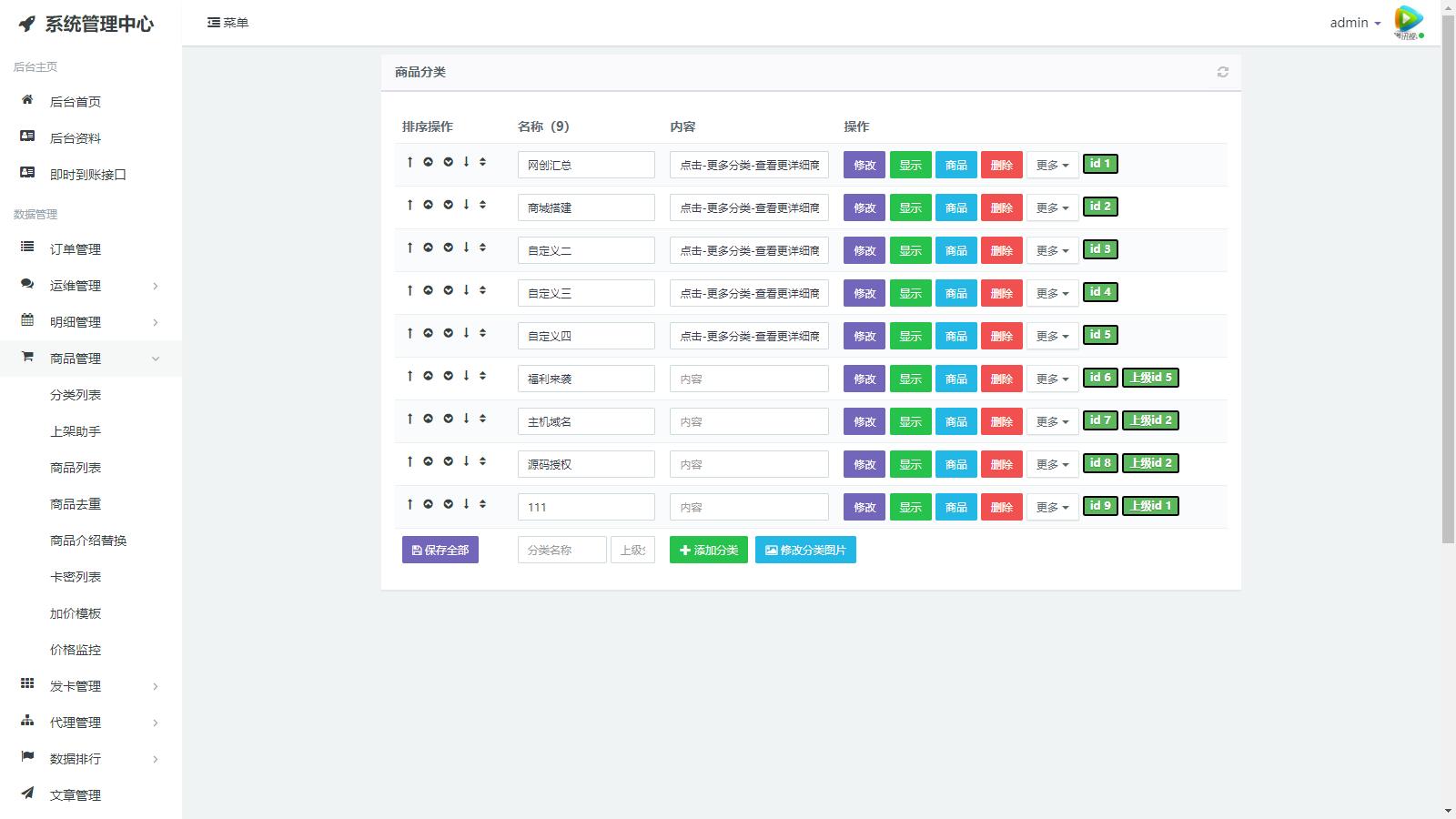
Task: Click the 上级id 5 badge
Action: coord(1151,378)
